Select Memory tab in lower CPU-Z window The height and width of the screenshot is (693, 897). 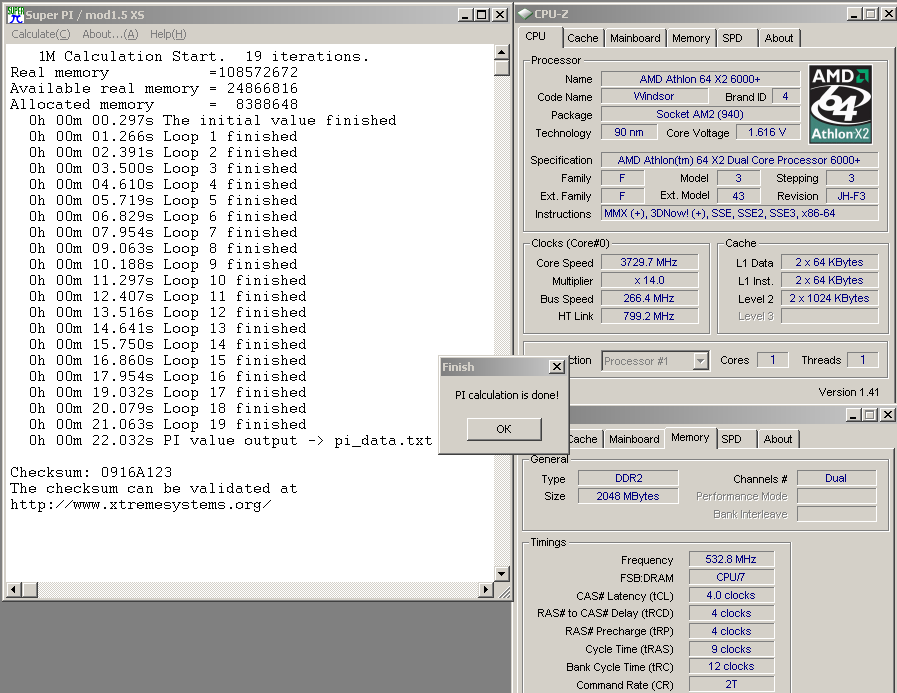tap(690, 438)
